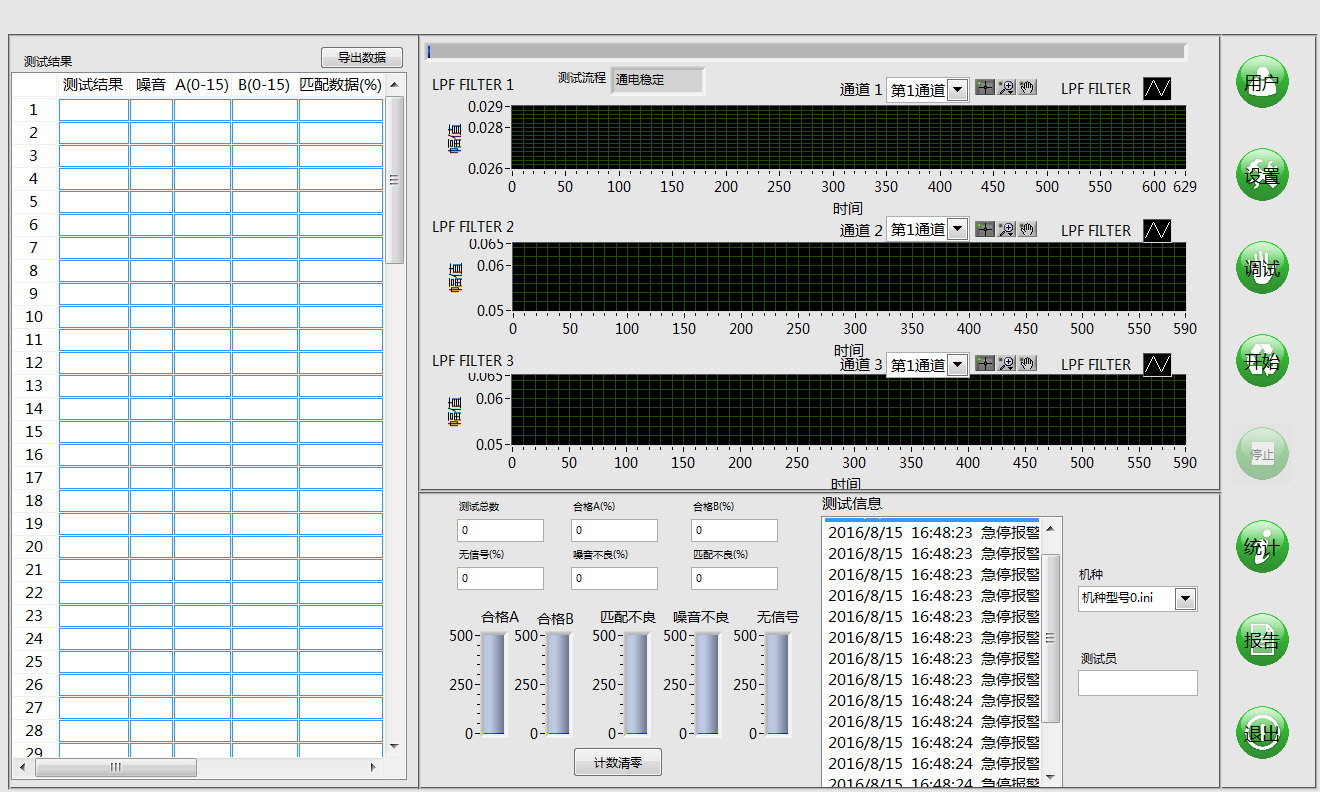The width and height of the screenshot is (1320, 792).
Task: Click the plot legend swatch of graph 3
Action: coord(1157,365)
